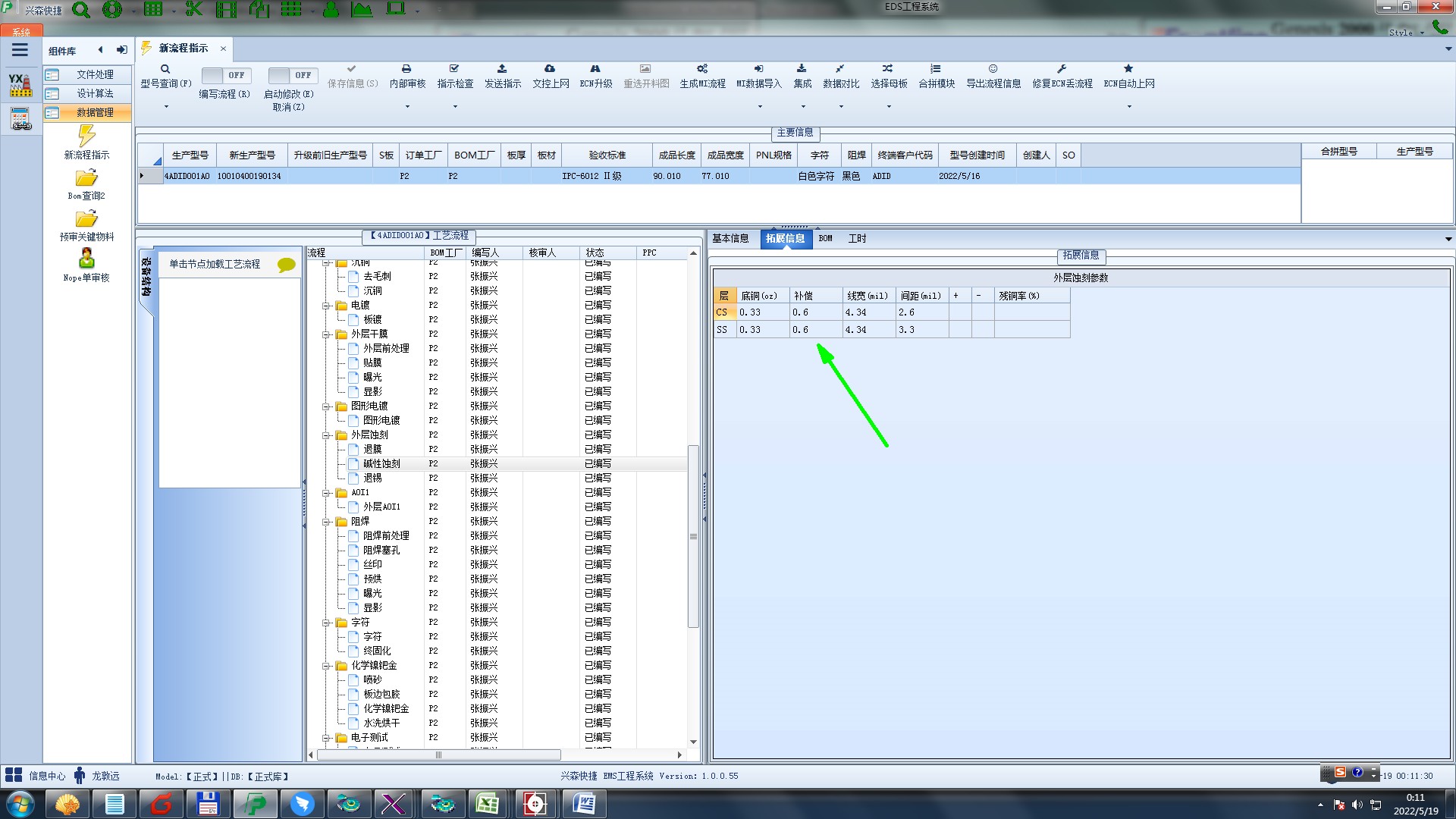Click 数据管理 in the component library

click(94, 112)
